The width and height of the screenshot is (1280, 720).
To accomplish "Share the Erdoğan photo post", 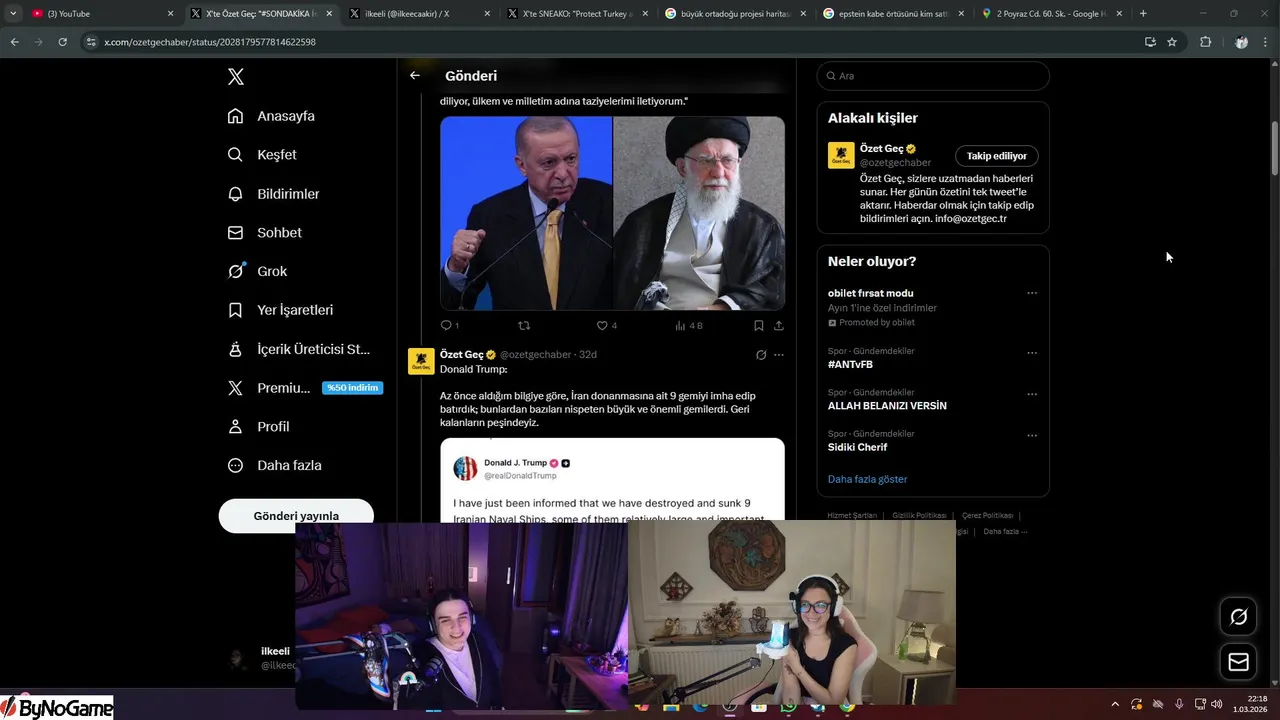I will pos(779,325).
